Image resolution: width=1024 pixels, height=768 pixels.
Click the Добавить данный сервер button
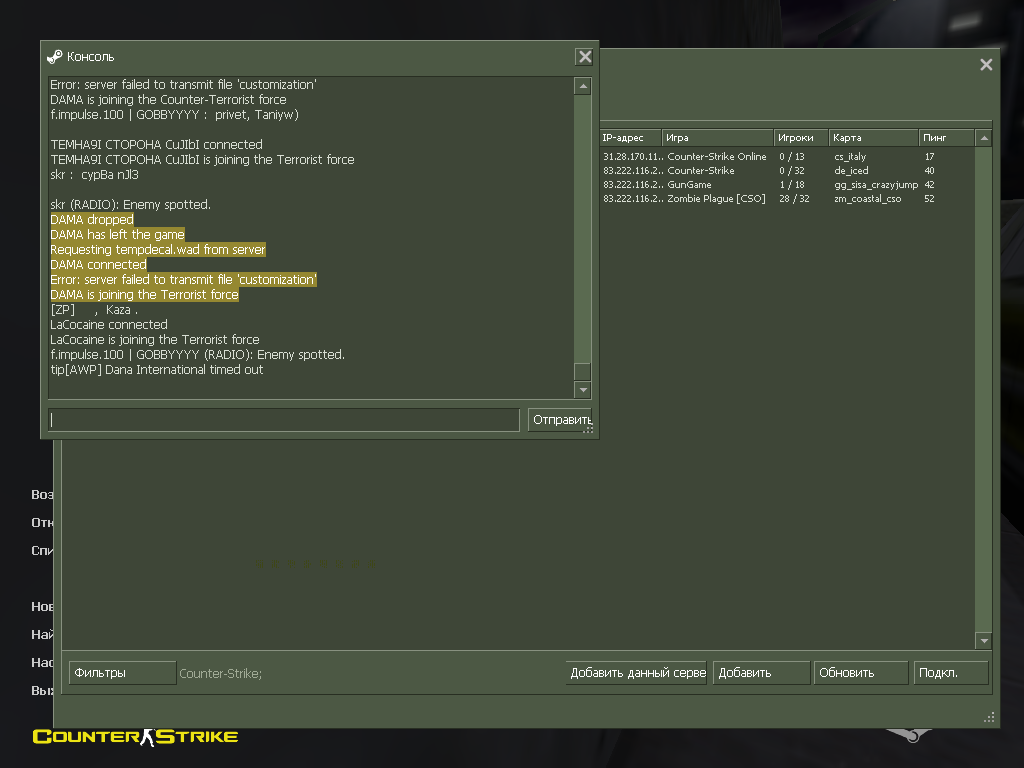pyautogui.click(x=637, y=673)
